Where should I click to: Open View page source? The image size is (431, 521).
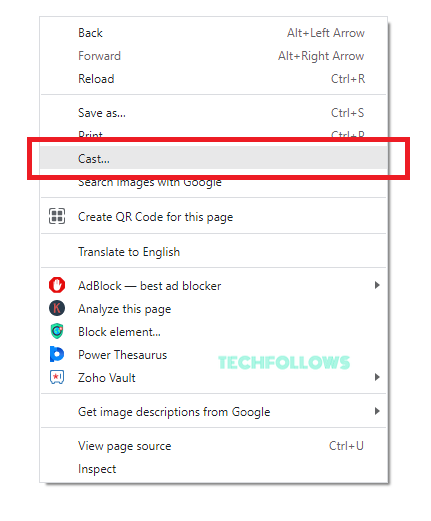(x=214, y=446)
